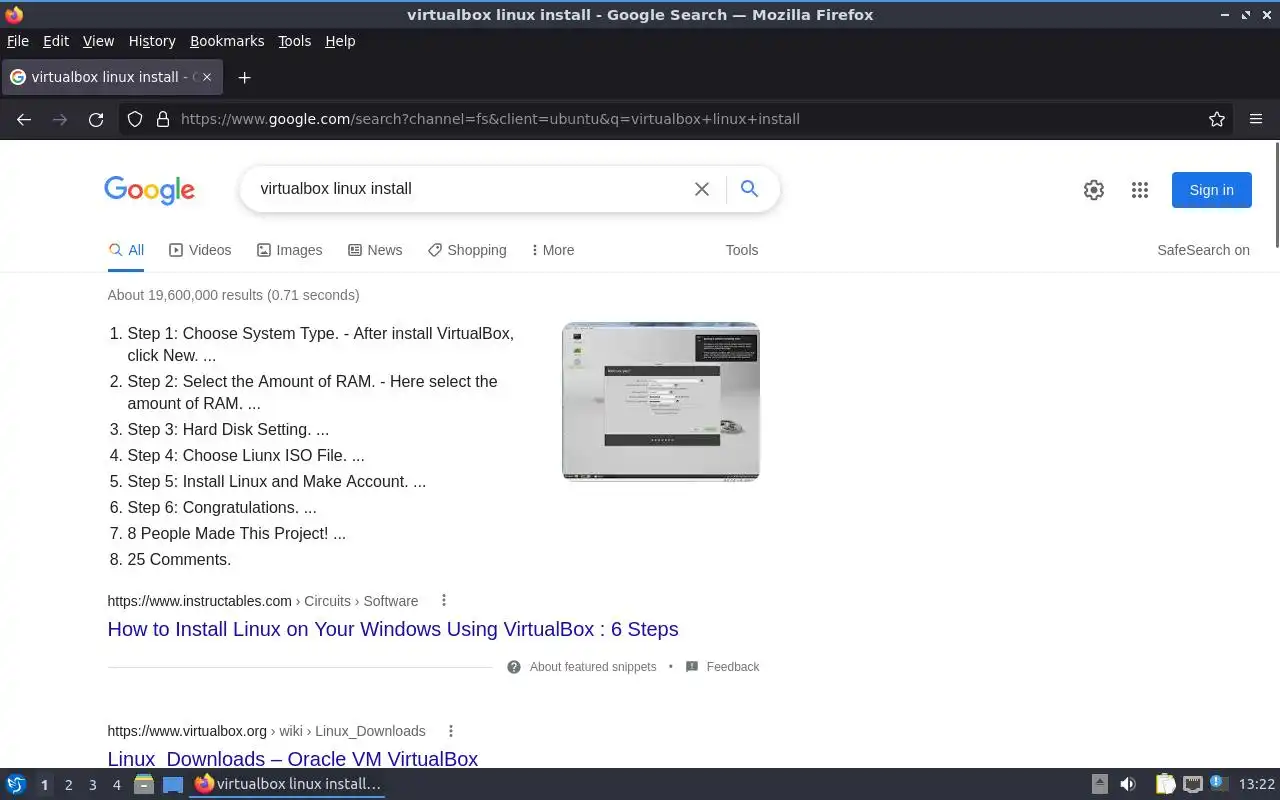Screen dimensions: 1280x800
Task: Open the File menu
Action: click(18, 41)
